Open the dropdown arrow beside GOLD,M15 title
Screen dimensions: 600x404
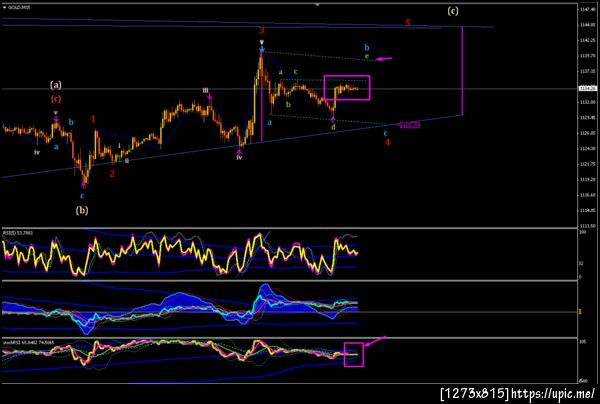[4, 7]
